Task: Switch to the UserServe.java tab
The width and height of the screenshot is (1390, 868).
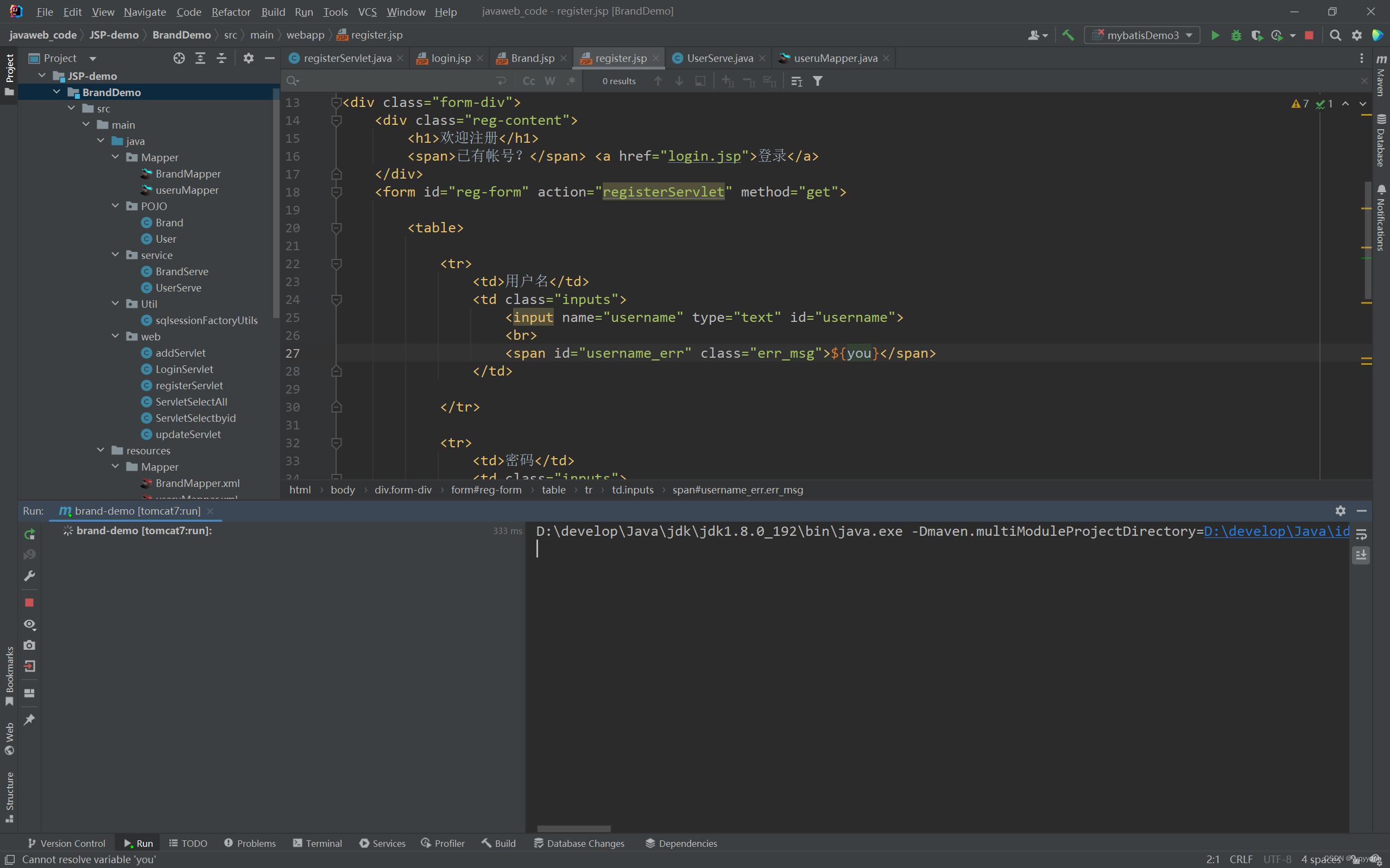Action: (x=719, y=59)
